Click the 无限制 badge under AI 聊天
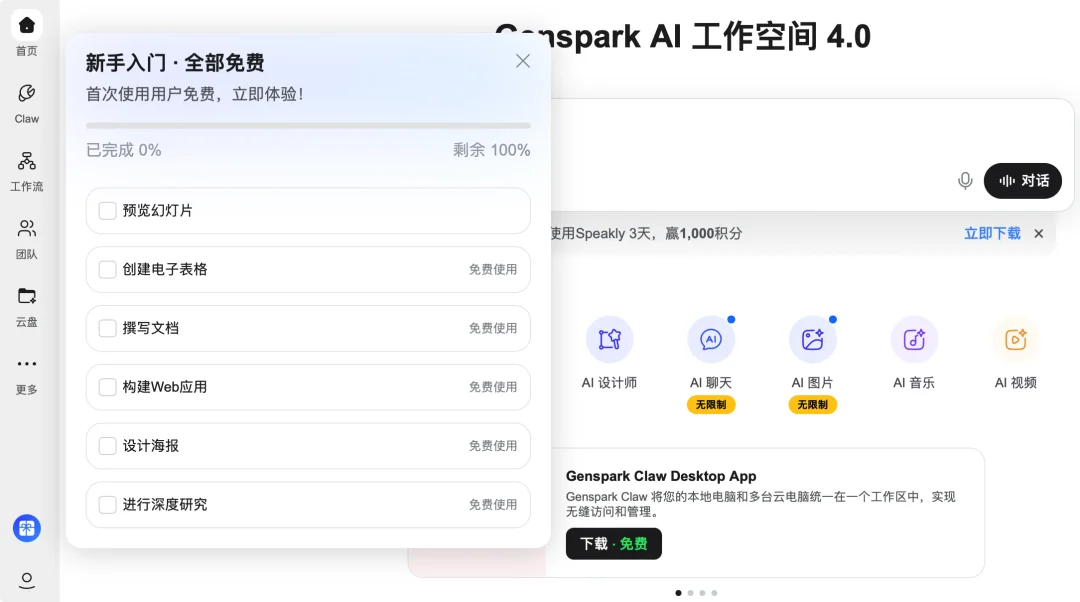 pyautogui.click(x=711, y=405)
